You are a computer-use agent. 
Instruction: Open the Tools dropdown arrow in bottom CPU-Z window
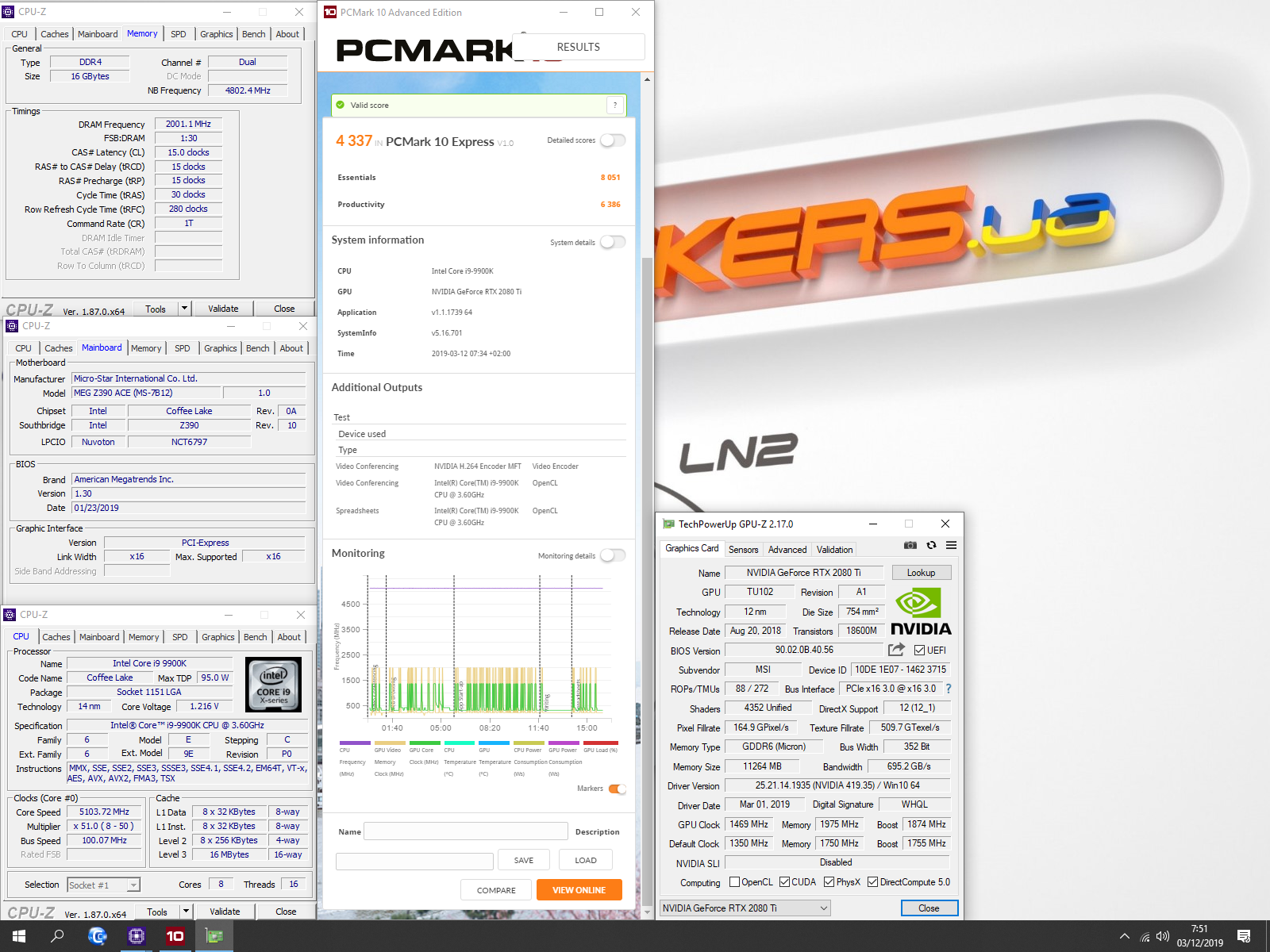click(186, 912)
